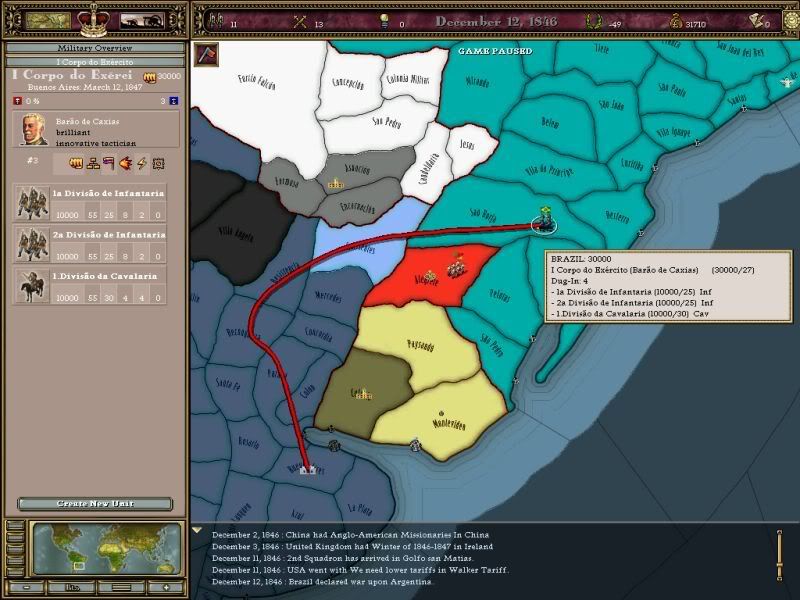The height and width of the screenshot is (600, 800).
Task: Click the reorganize hierarchy icon for the army
Action: coord(91,164)
